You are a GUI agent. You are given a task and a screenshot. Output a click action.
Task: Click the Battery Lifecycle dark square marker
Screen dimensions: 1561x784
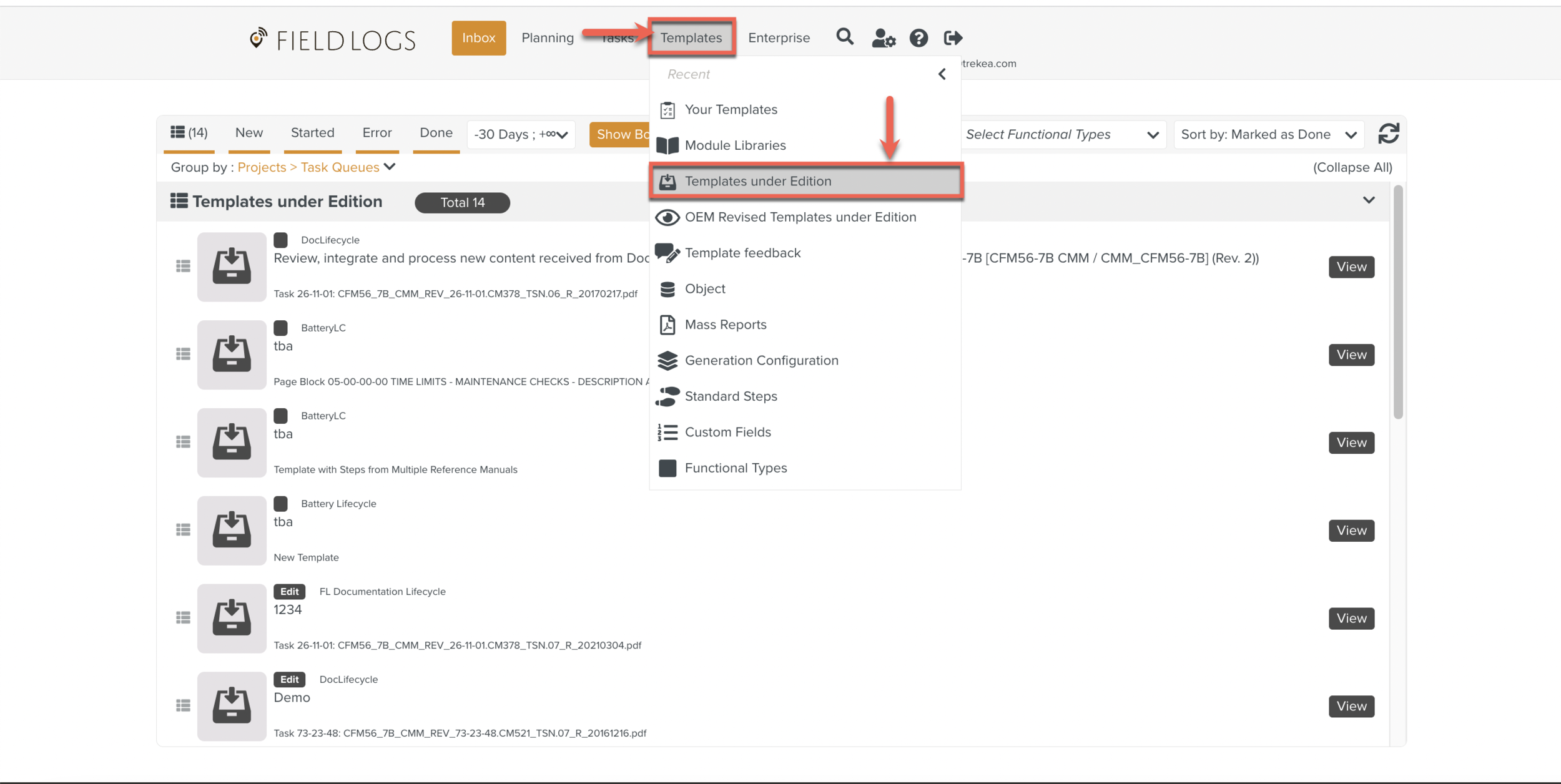click(x=280, y=504)
